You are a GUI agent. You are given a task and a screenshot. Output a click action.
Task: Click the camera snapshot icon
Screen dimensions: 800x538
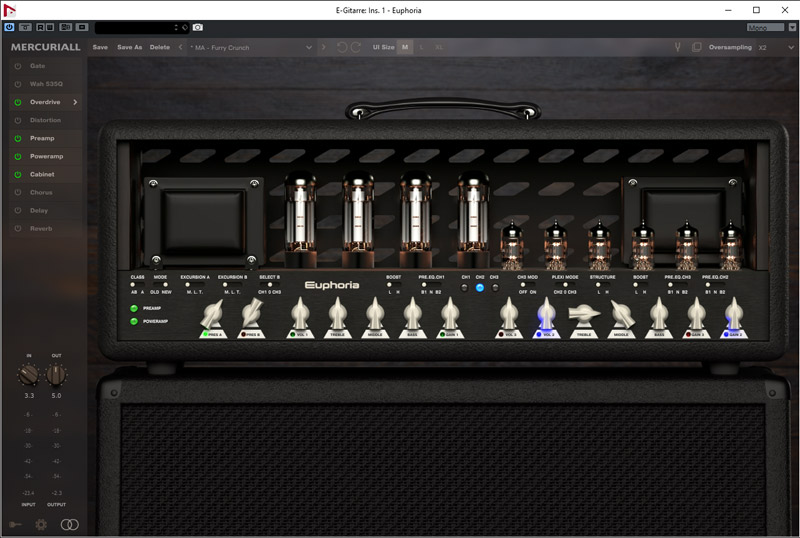[197, 27]
